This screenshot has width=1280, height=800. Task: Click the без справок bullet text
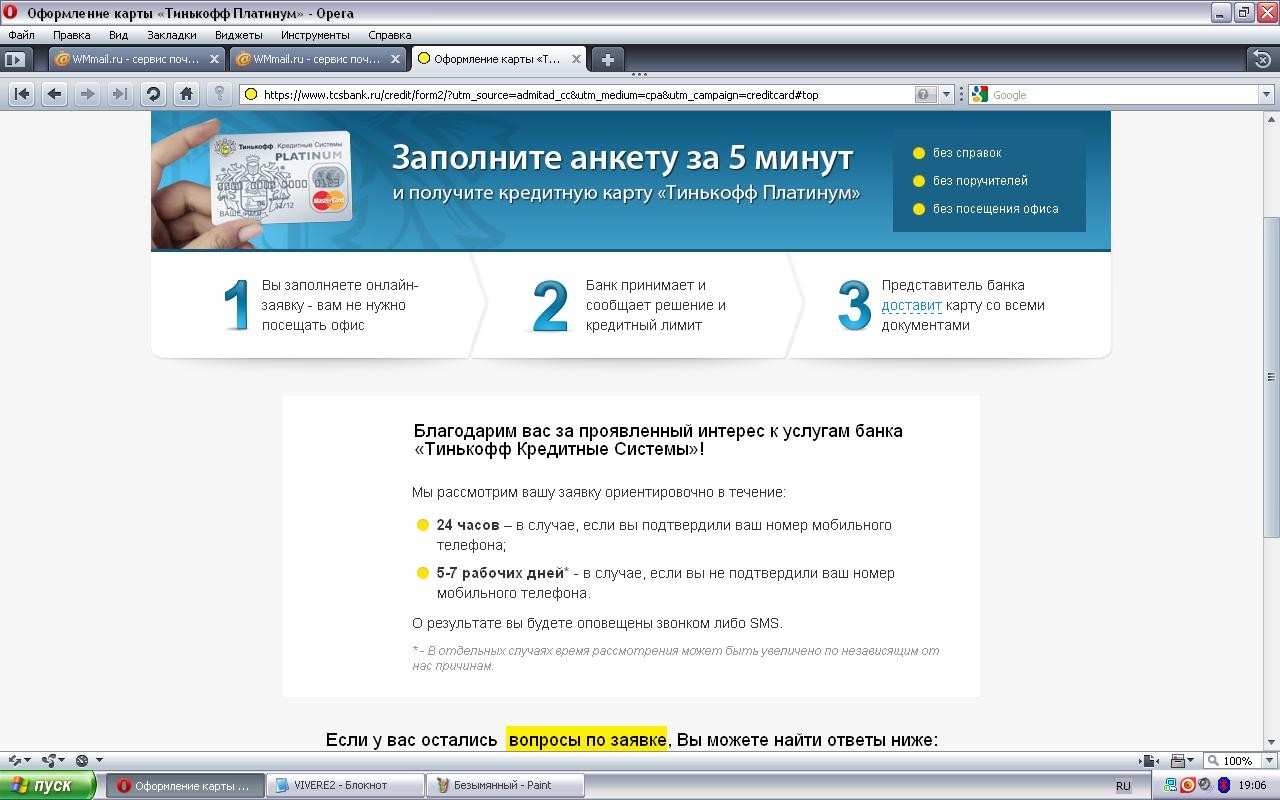[x=967, y=153]
